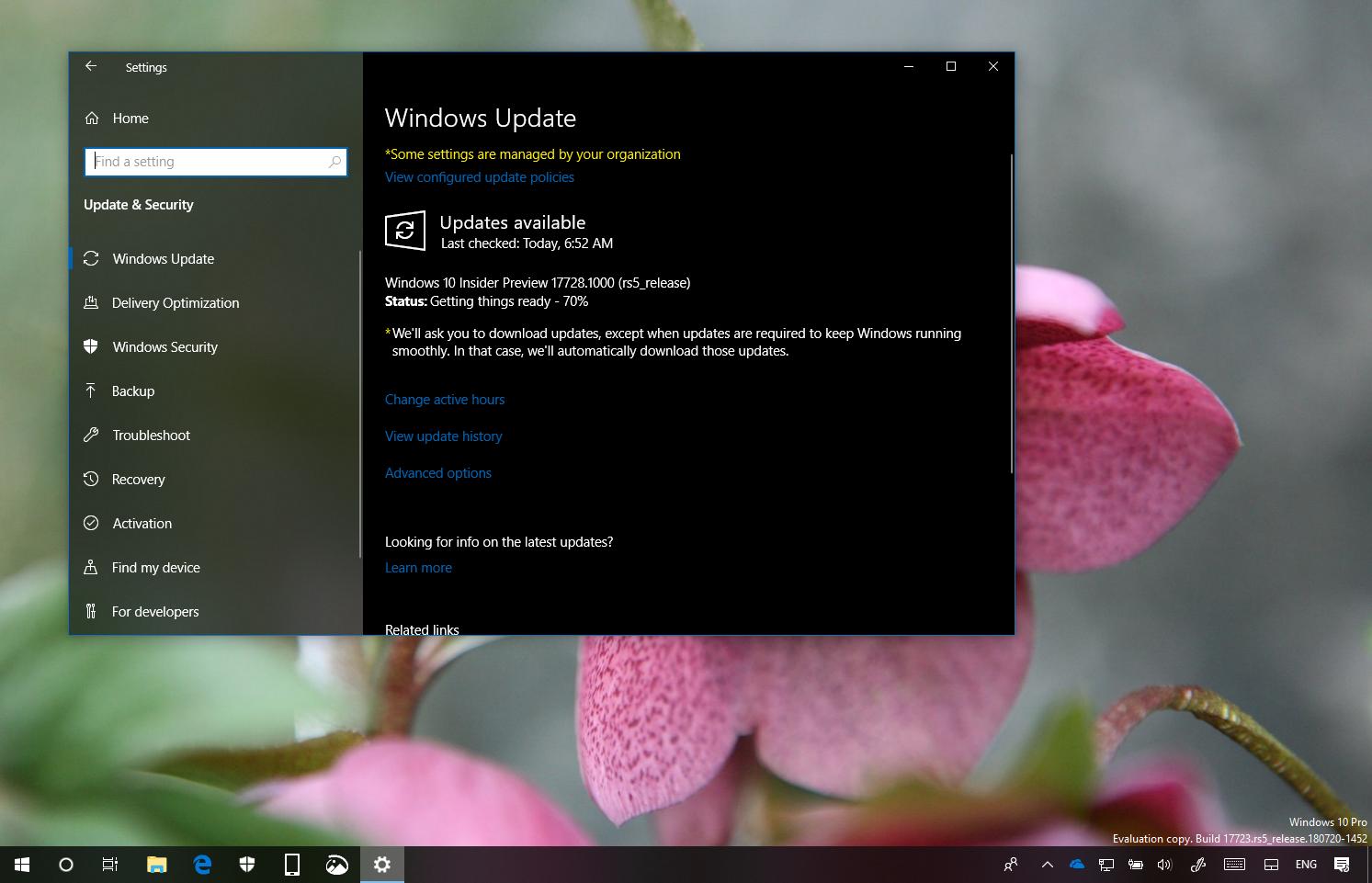This screenshot has width=1372, height=883.
Task: Open Delivery Optimization settings
Action: coord(175,302)
